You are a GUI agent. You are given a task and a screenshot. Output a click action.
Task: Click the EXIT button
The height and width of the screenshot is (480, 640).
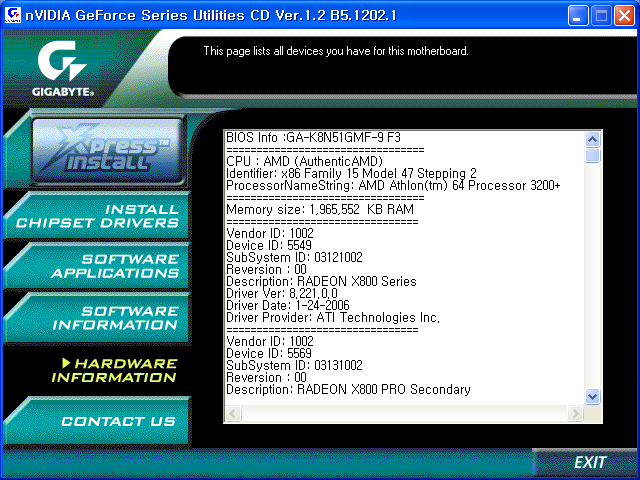(x=590, y=462)
